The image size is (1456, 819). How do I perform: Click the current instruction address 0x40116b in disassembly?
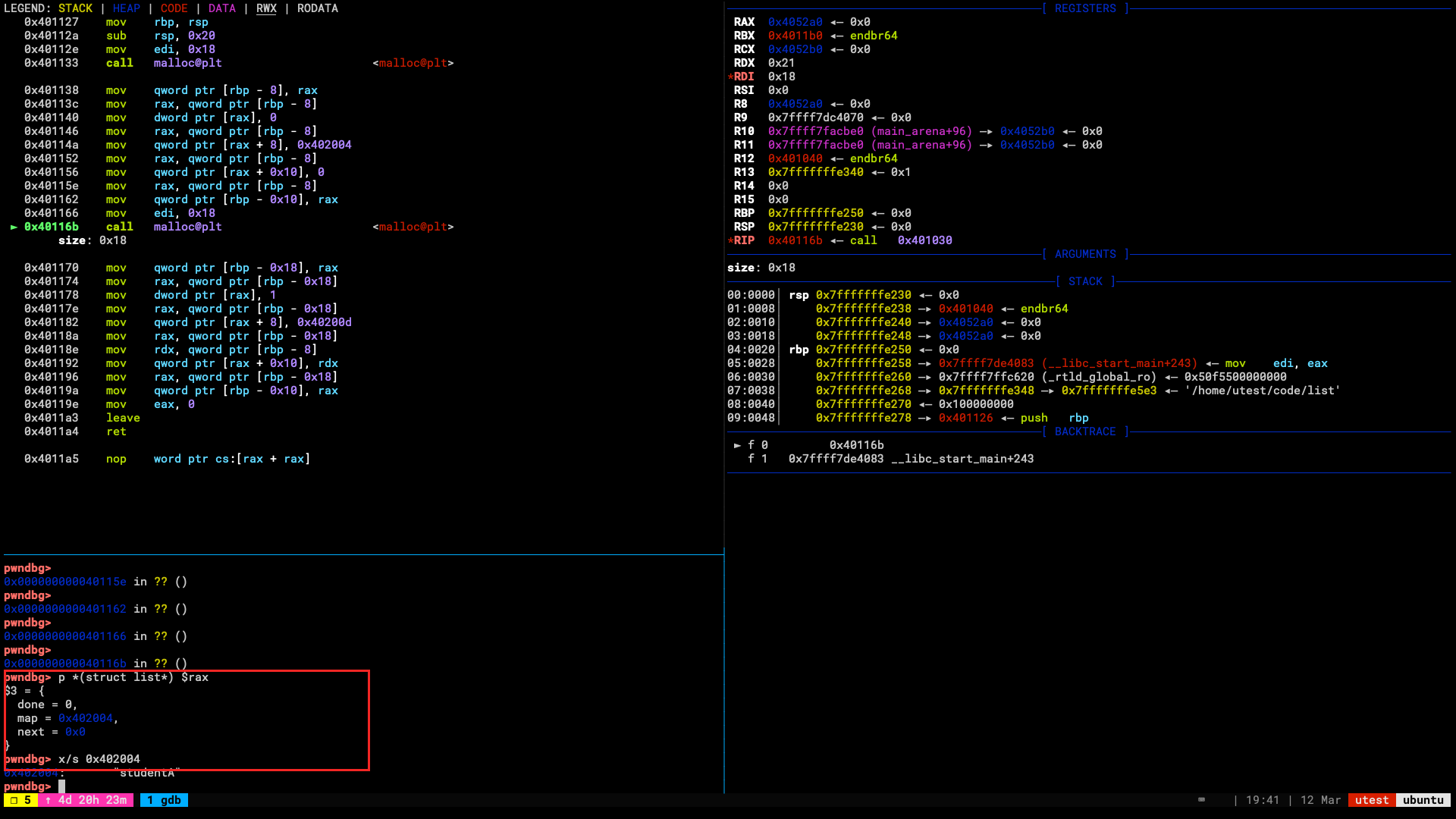tap(52, 227)
